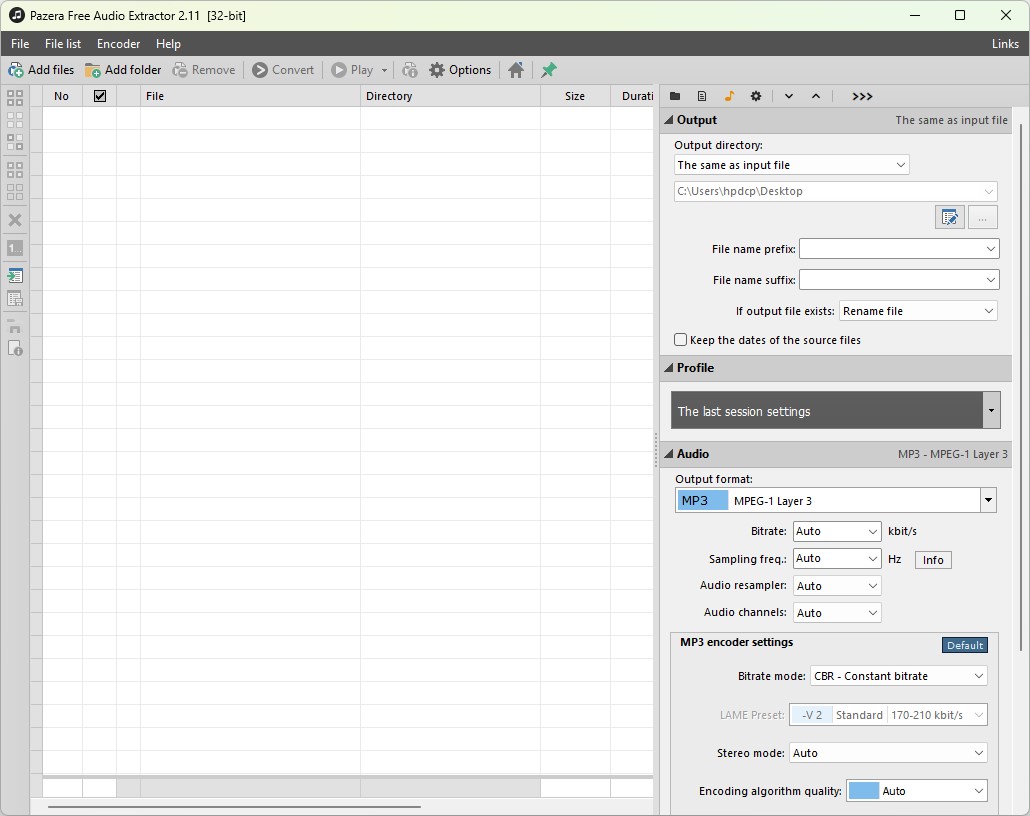Click the >>> arrows above the Output section

pos(862,96)
